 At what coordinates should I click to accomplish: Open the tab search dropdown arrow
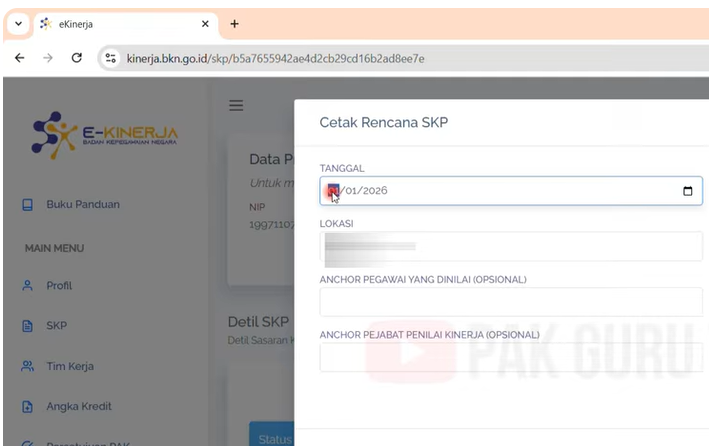click(19, 24)
